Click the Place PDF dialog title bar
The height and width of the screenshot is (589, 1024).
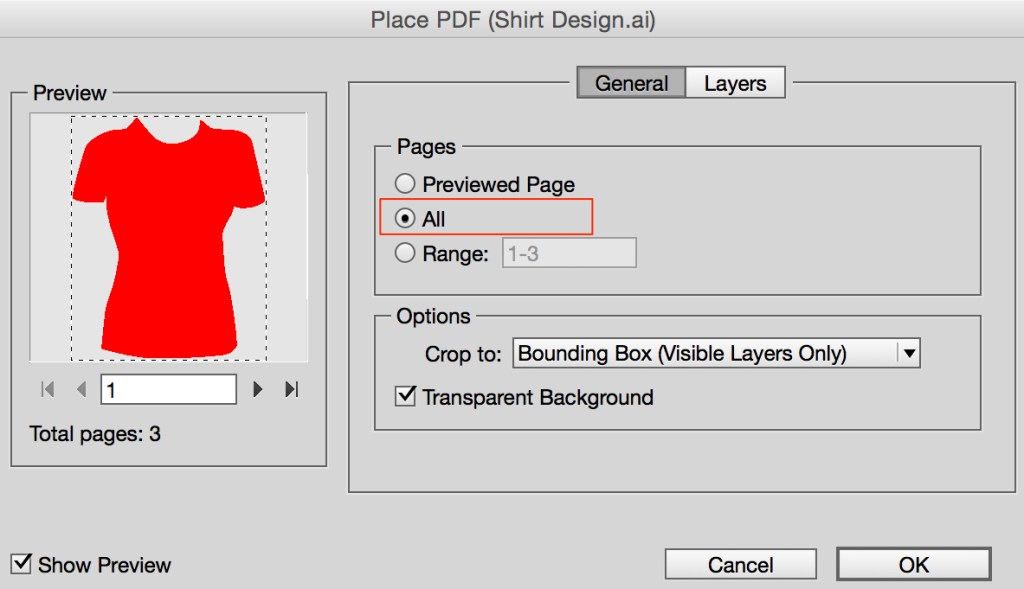[x=512, y=18]
